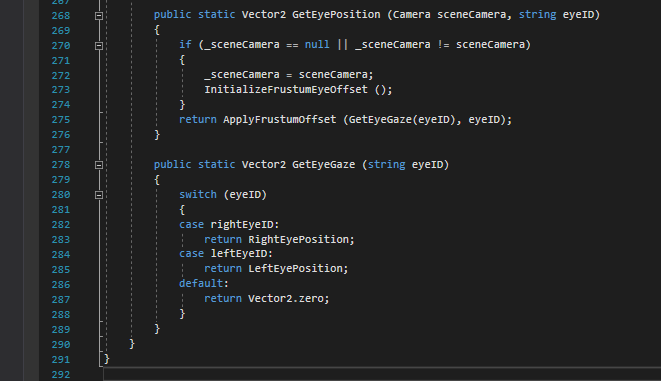Click the null keyword in the if condition
This screenshot has height=381, width=661.
[317, 45]
